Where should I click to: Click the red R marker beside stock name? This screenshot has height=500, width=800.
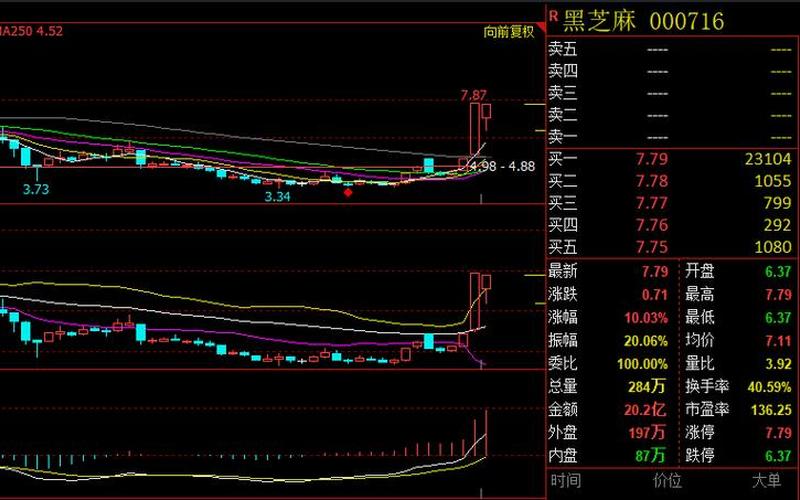pos(553,16)
